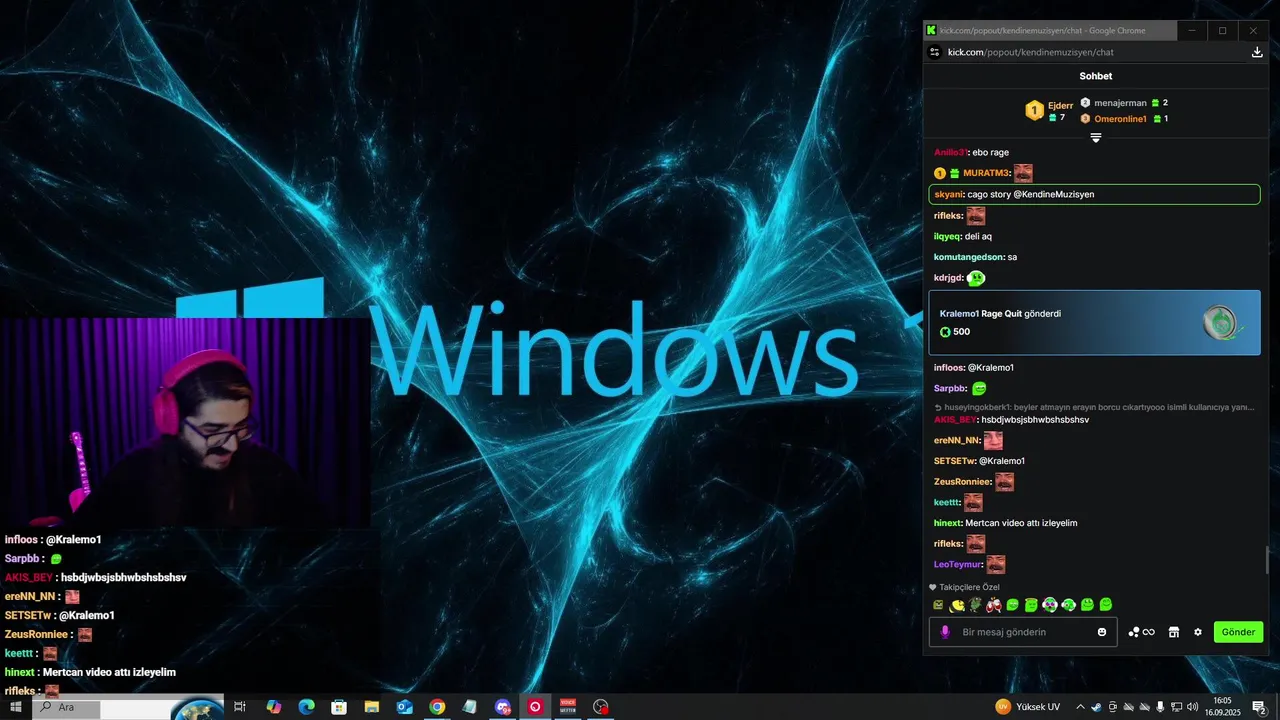Open menajerman in the leaderboard
The image size is (1280, 720).
1120,103
